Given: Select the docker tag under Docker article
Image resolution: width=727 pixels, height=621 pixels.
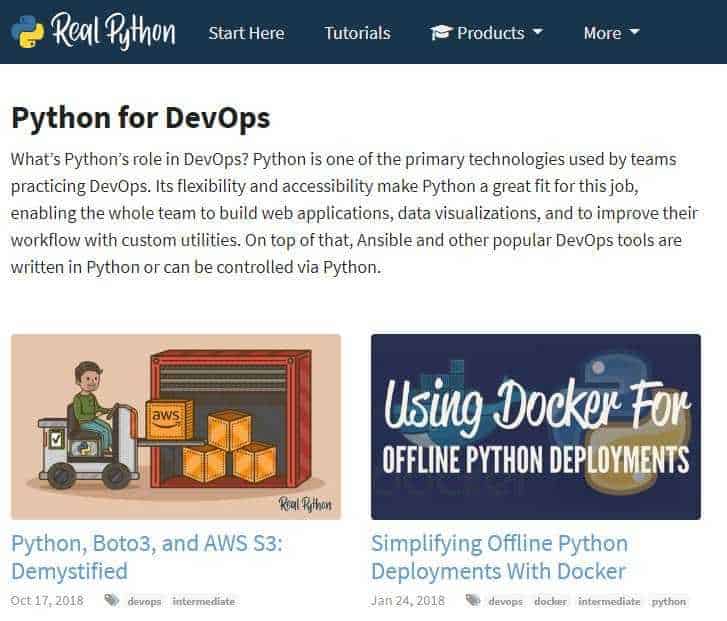Looking at the screenshot, I should pos(550,601).
